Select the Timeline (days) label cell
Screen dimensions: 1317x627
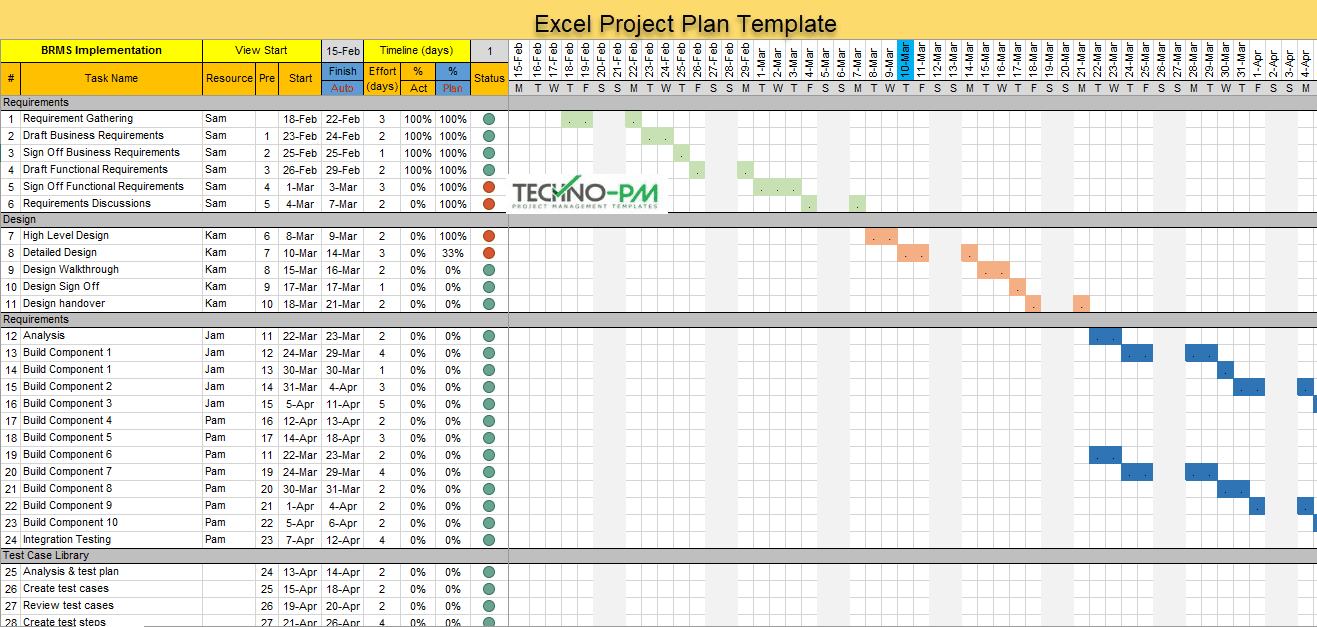tap(417, 51)
